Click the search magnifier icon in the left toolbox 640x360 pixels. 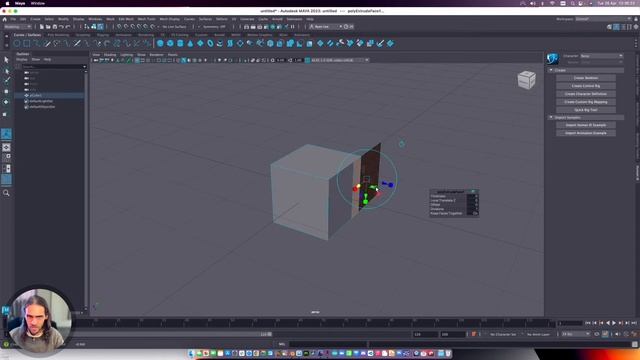coord(6,193)
